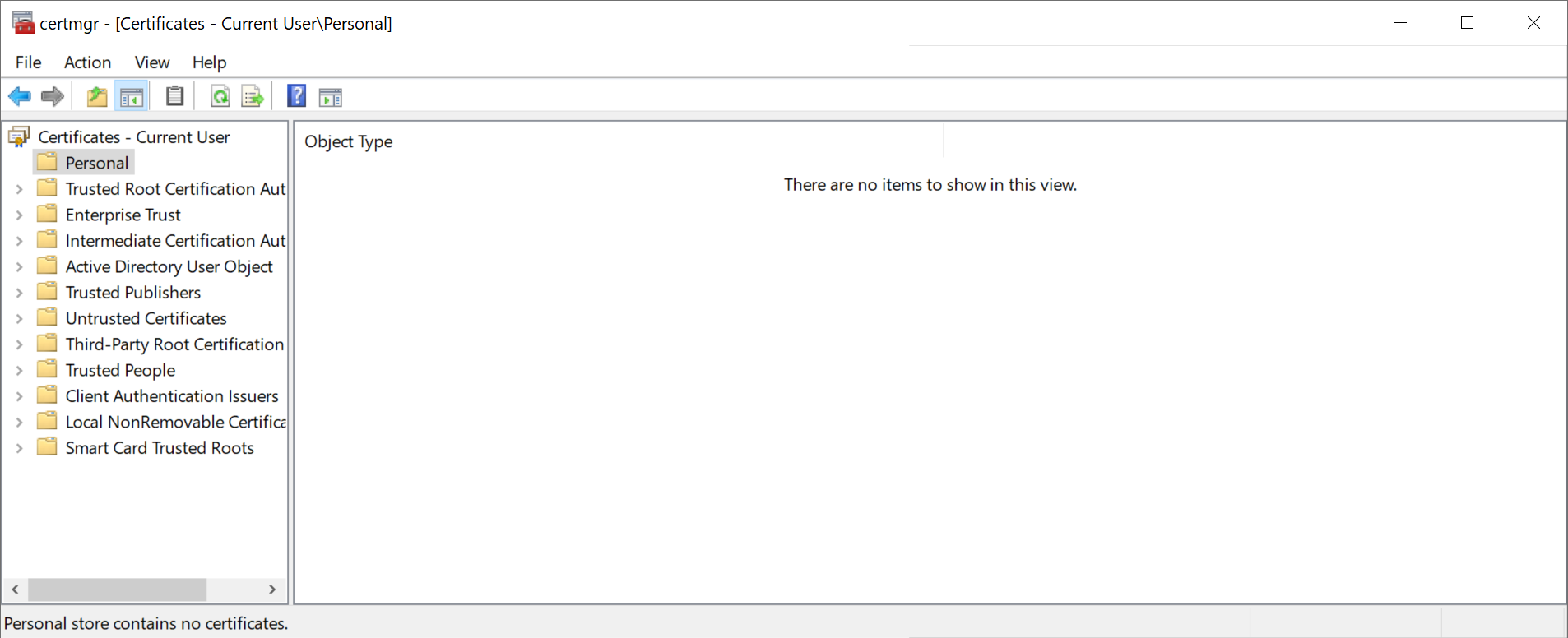Go up one level with folder icon
1568x638 pixels.
97,97
